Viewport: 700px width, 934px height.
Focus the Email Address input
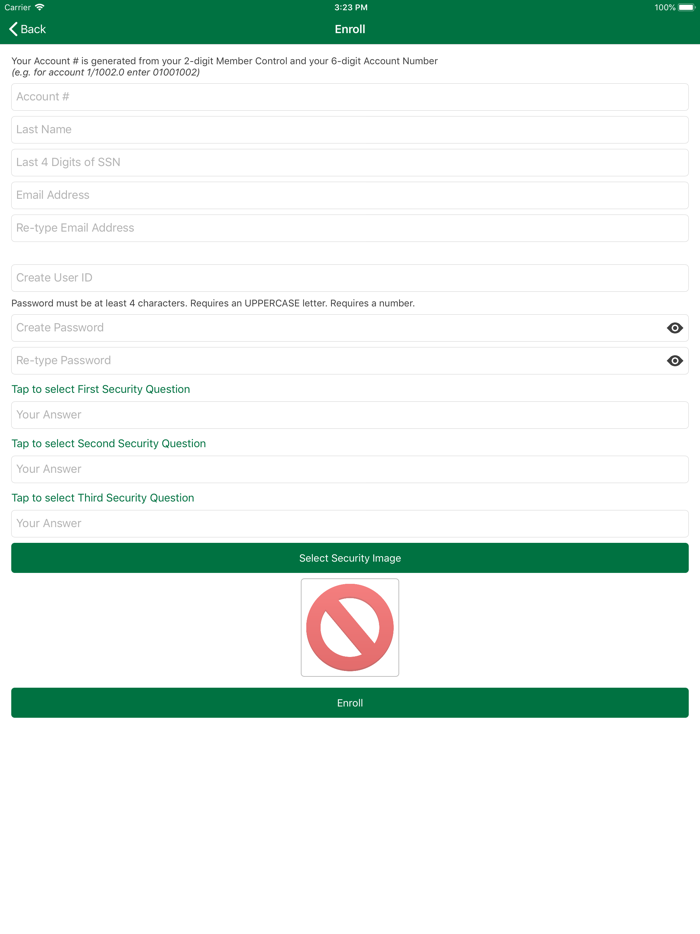pyautogui.click(x=350, y=195)
